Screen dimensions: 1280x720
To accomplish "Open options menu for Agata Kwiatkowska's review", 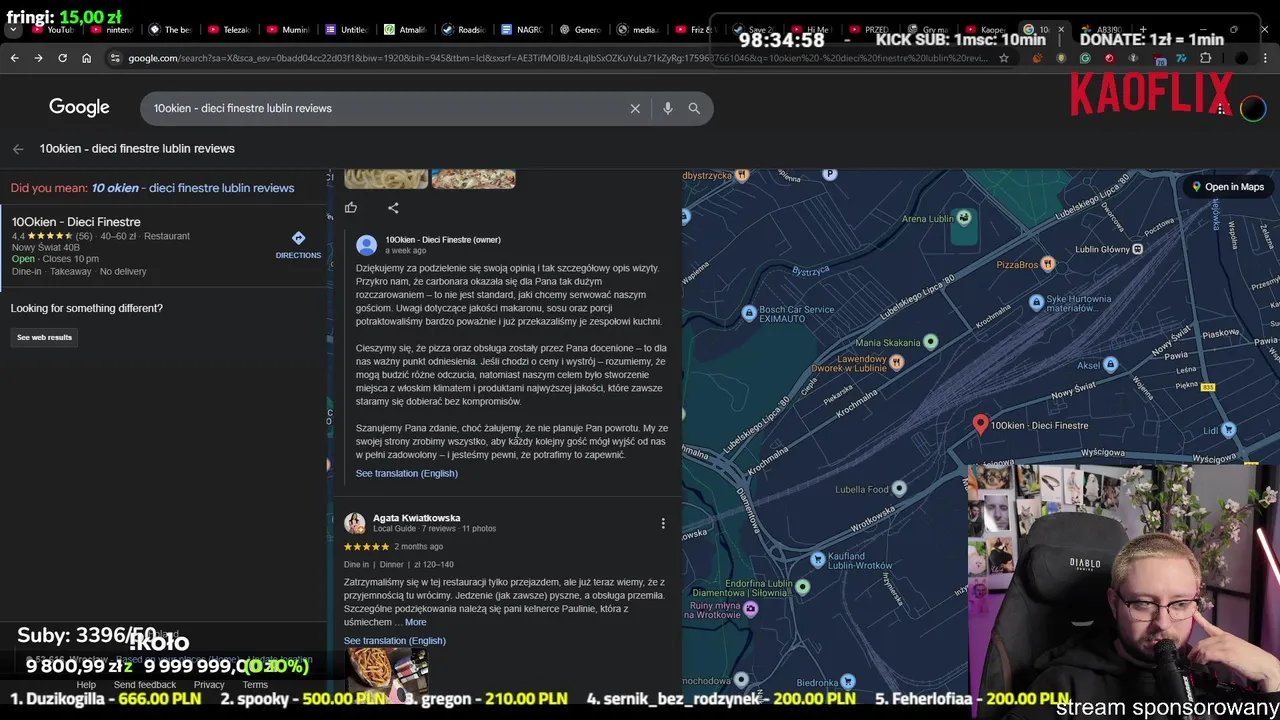I will [662, 523].
